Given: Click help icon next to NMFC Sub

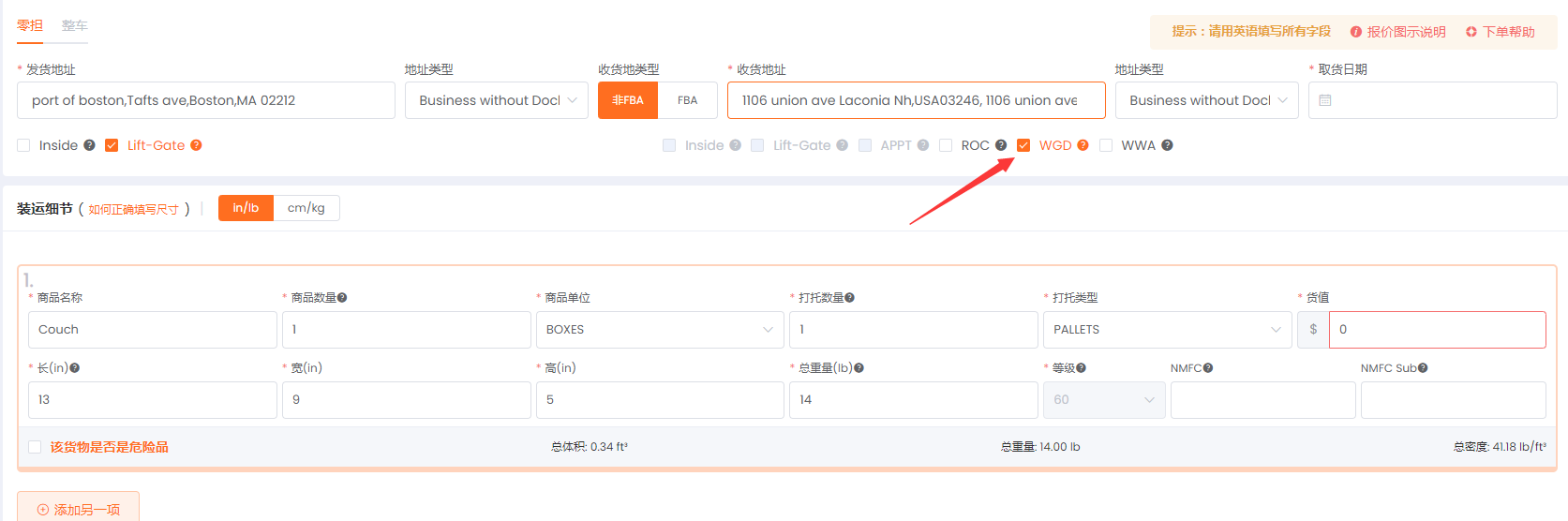Looking at the screenshot, I should tap(1423, 368).
